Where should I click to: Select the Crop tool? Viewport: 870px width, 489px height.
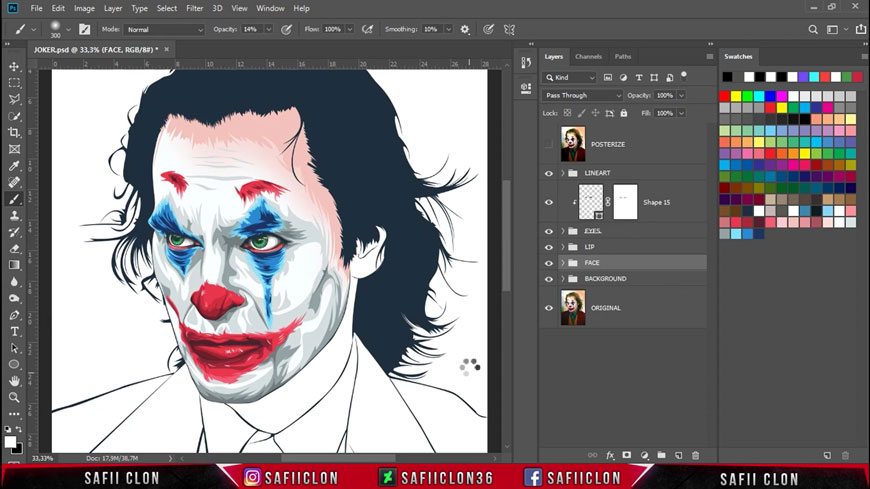(14, 132)
